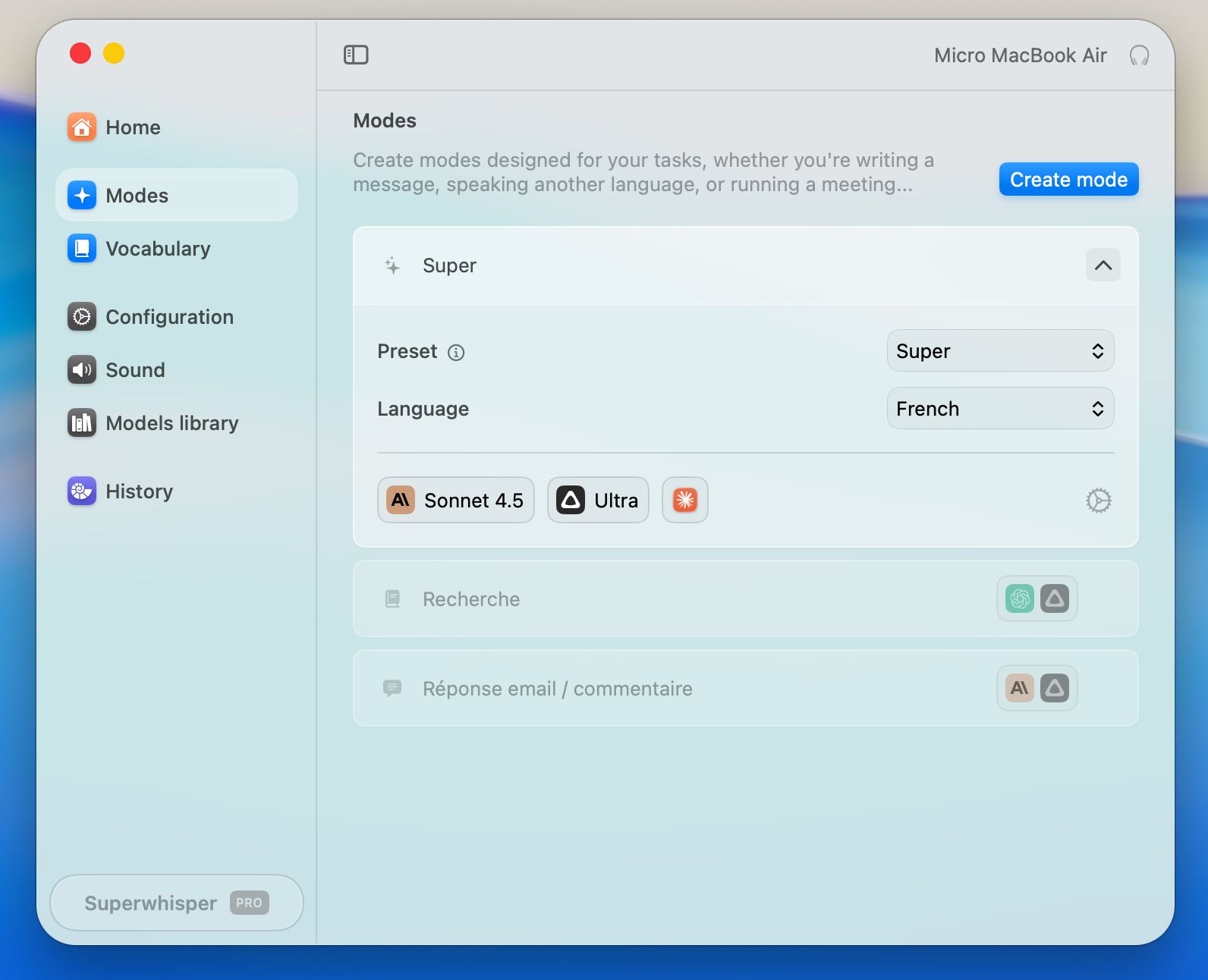1208x980 pixels.
Task: Click the Superwhisper PRO button
Action: 176,903
